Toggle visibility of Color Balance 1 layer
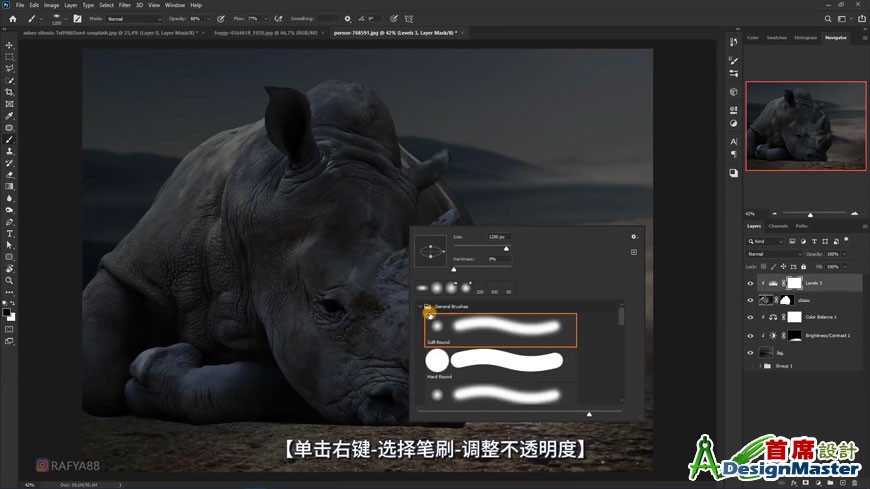Image resolution: width=870 pixels, height=489 pixels. click(750, 317)
